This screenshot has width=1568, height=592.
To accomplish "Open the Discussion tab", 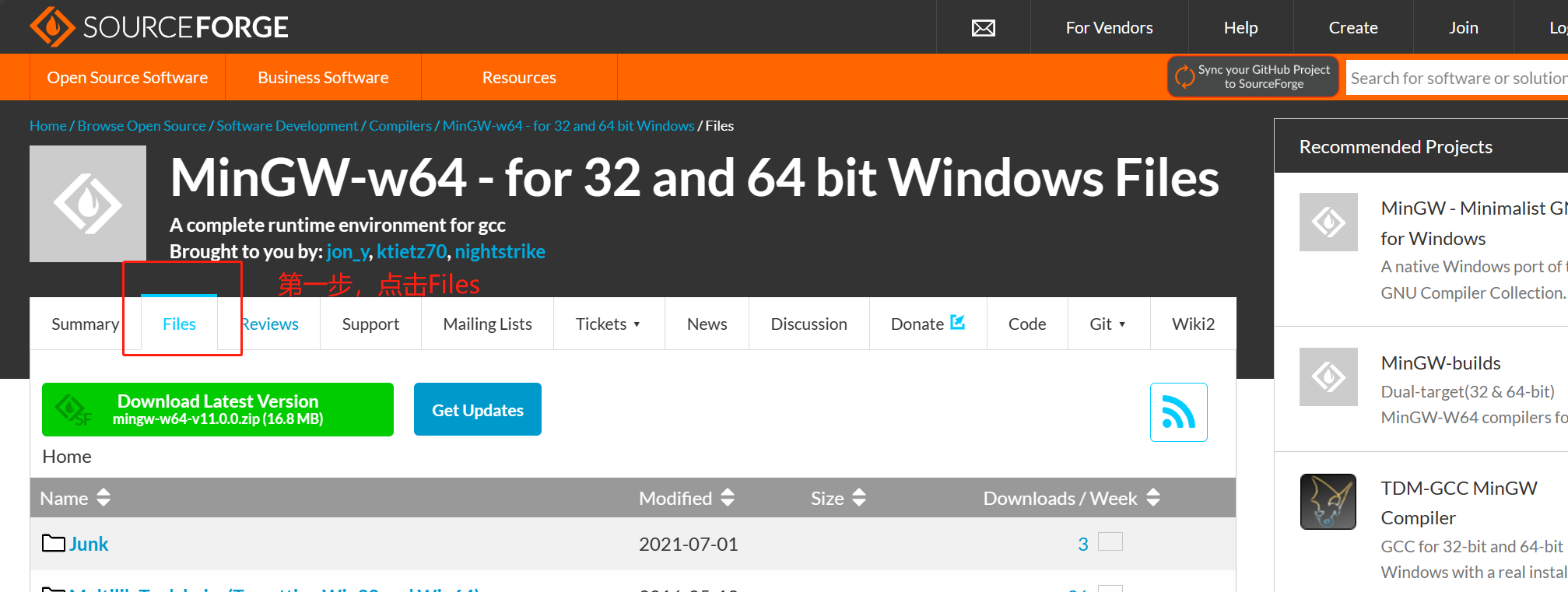I will pos(809,324).
